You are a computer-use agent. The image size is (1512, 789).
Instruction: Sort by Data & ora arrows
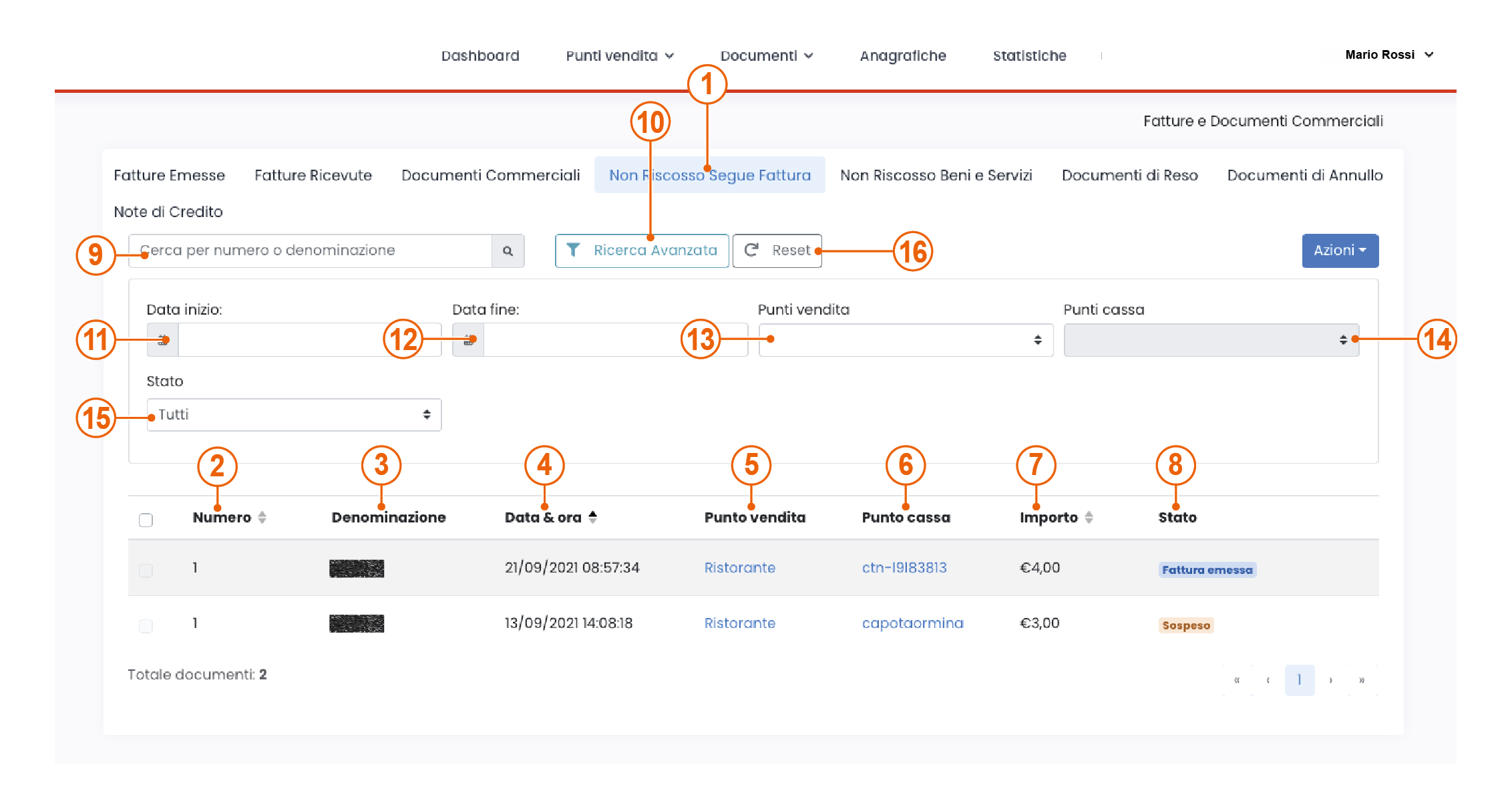tap(592, 517)
